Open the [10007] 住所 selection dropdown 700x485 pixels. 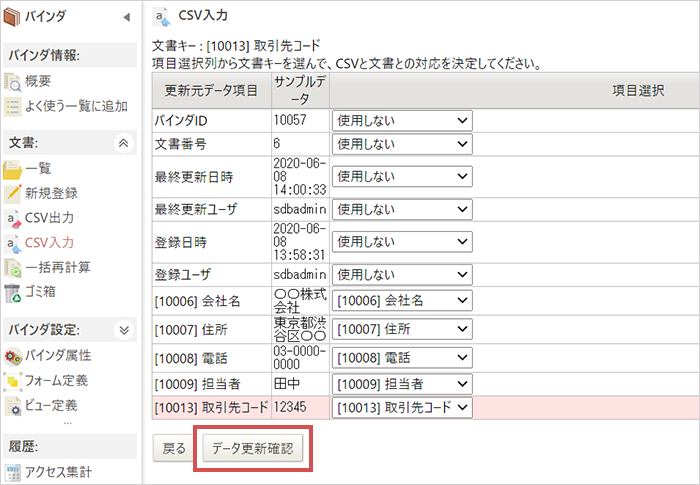402,330
